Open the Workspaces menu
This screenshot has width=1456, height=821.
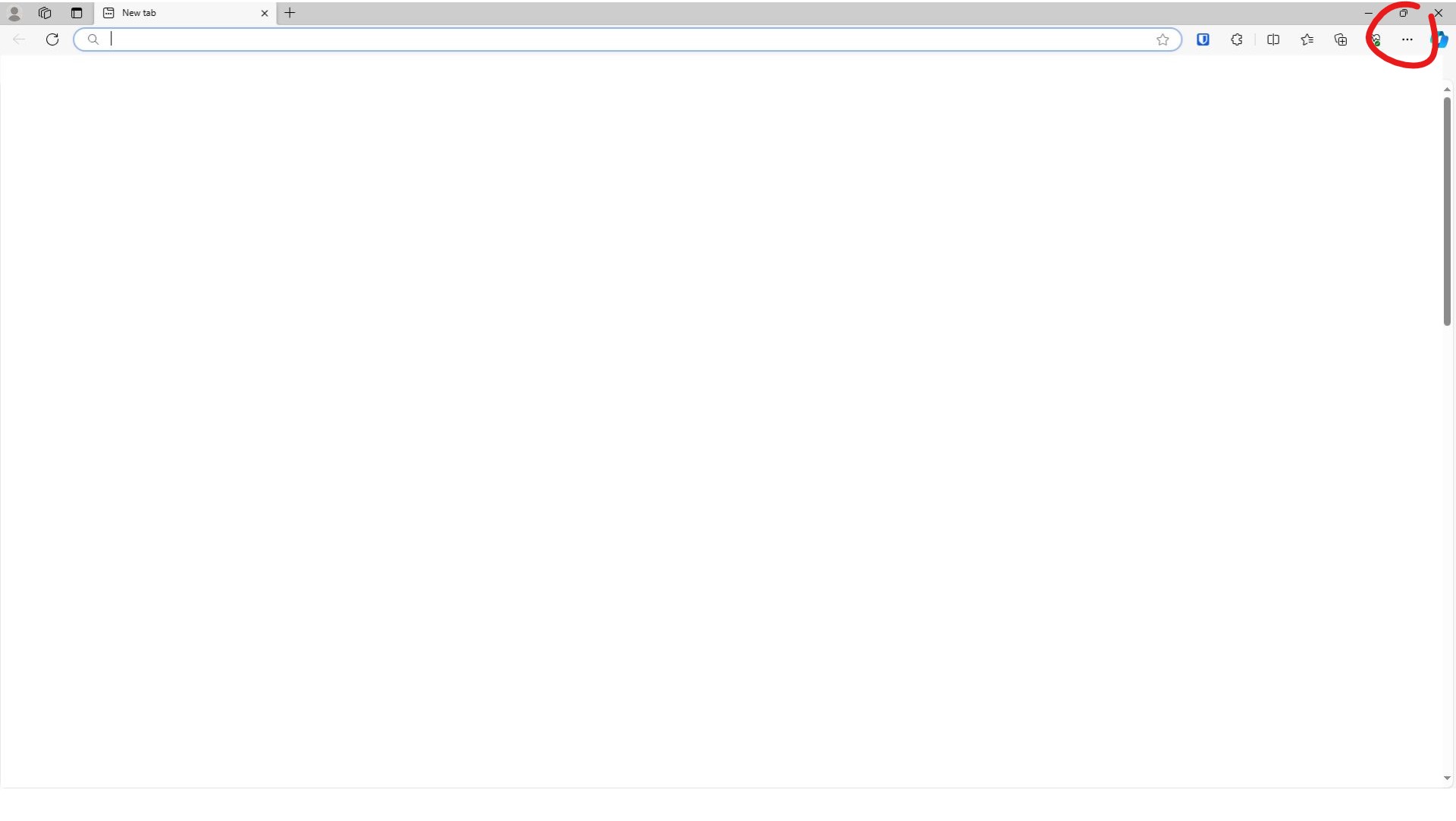[45, 13]
